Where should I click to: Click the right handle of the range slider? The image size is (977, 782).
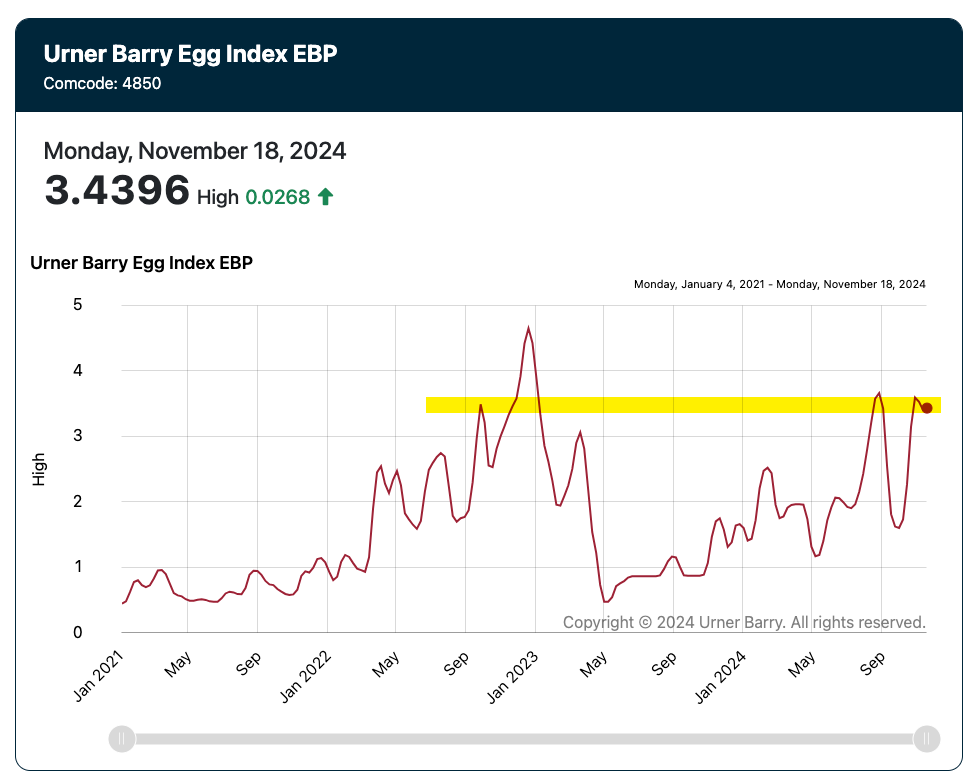[x=926, y=739]
